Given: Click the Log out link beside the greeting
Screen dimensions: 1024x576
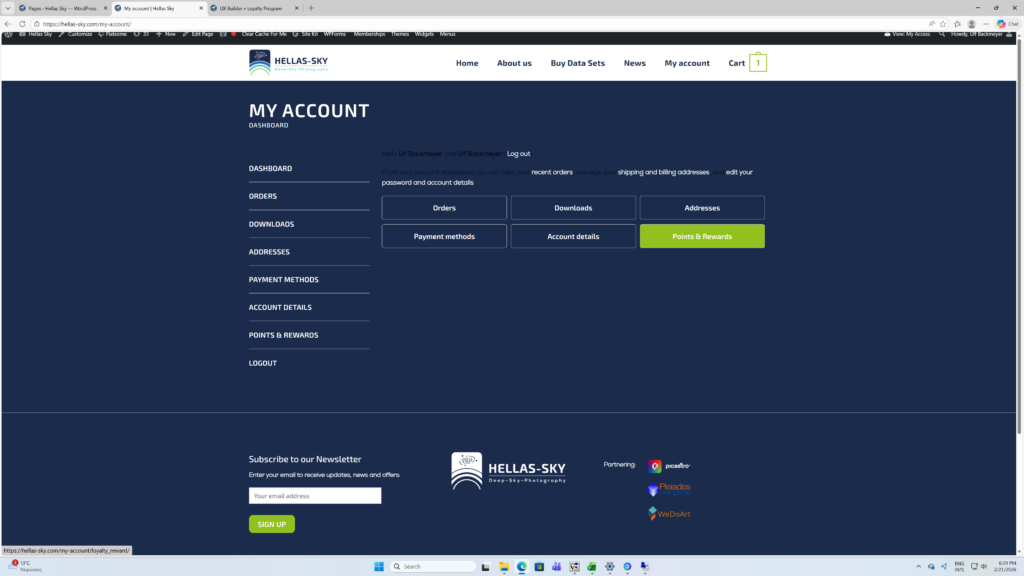Looking at the screenshot, I should pos(518,154).
